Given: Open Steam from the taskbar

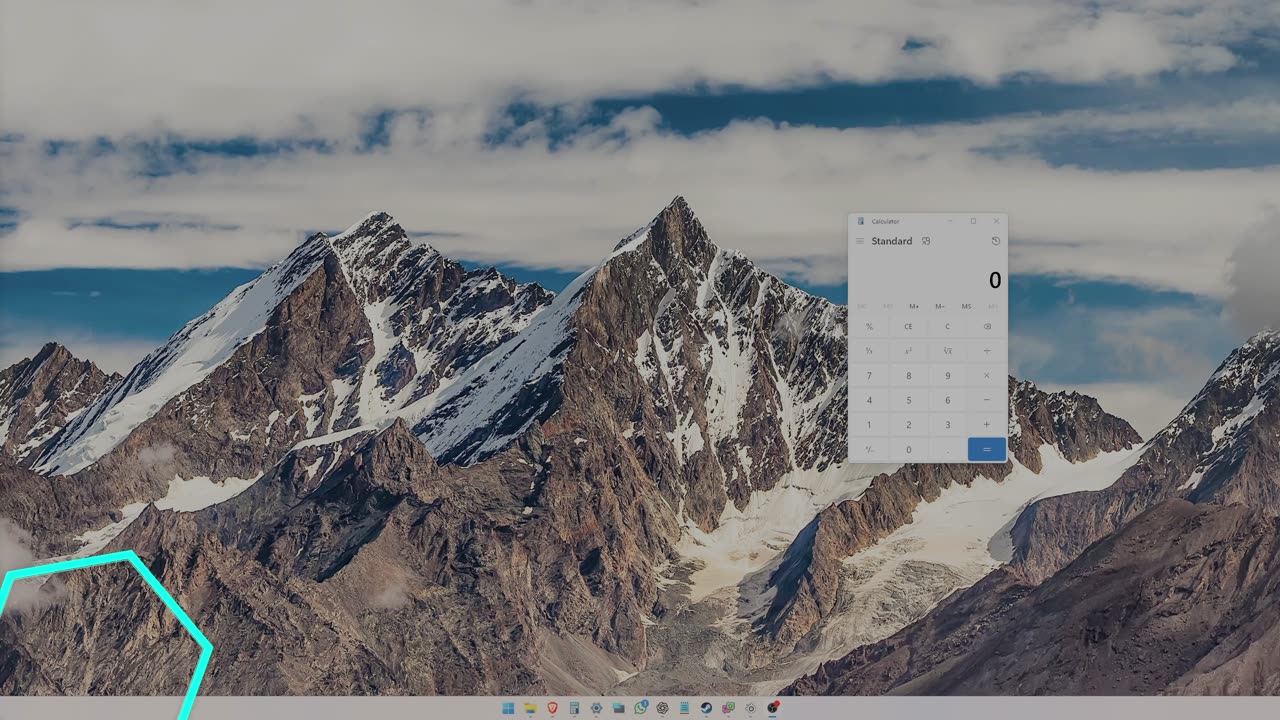Looking at the screenshot, I should pyautogui.click(x=706, y=708).
